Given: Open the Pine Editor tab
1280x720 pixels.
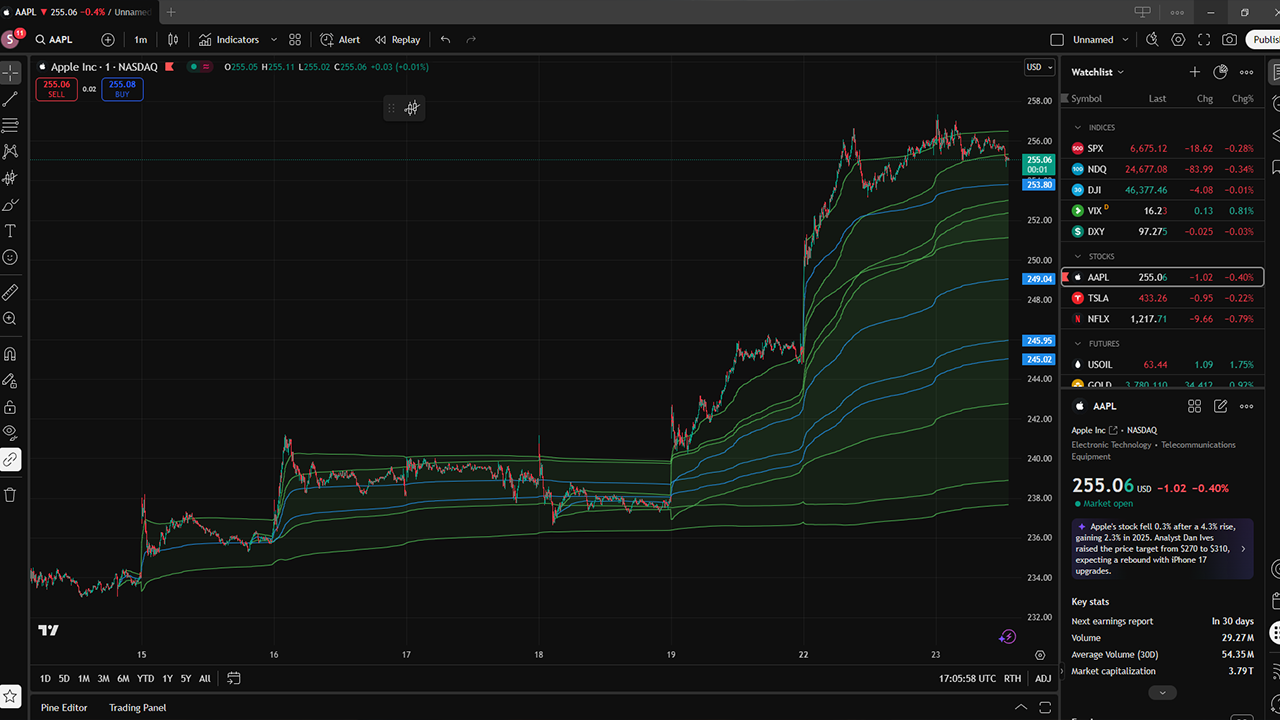Looking at the screenshot, I should [x=64, y=707].
